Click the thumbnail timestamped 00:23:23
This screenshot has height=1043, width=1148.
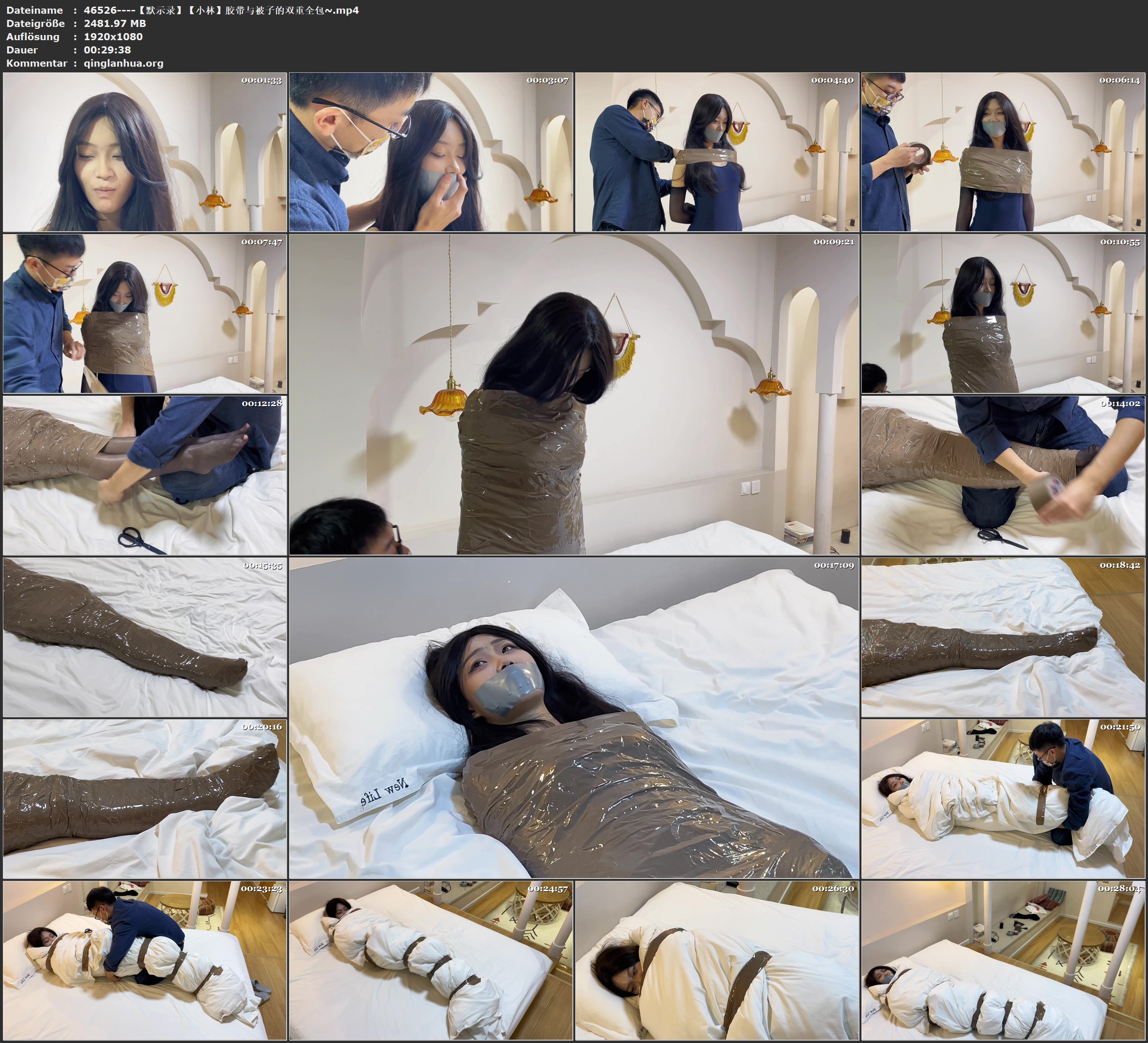pos(145,960)
